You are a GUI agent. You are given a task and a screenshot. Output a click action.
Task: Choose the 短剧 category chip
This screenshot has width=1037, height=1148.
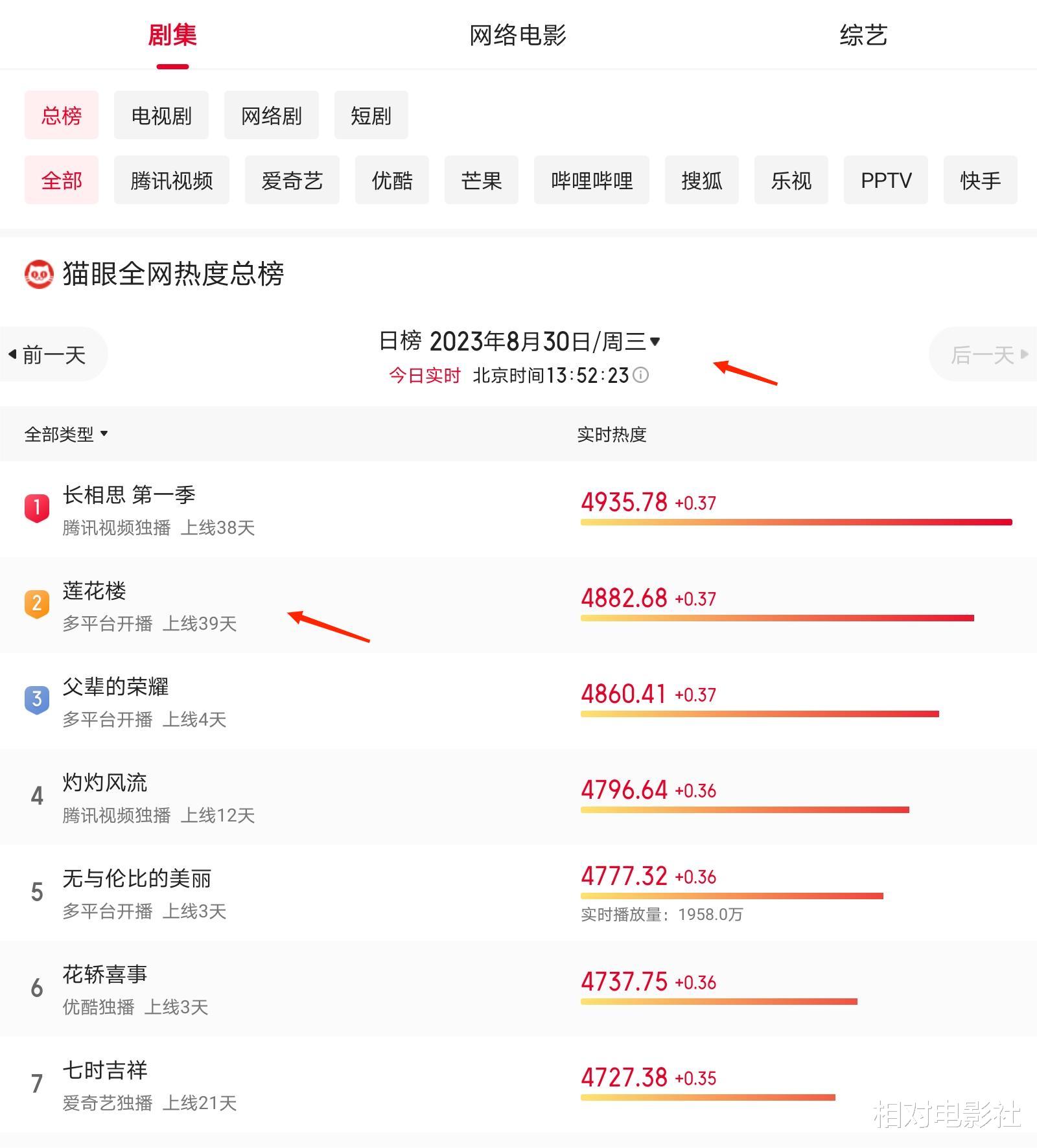point(371,115)
